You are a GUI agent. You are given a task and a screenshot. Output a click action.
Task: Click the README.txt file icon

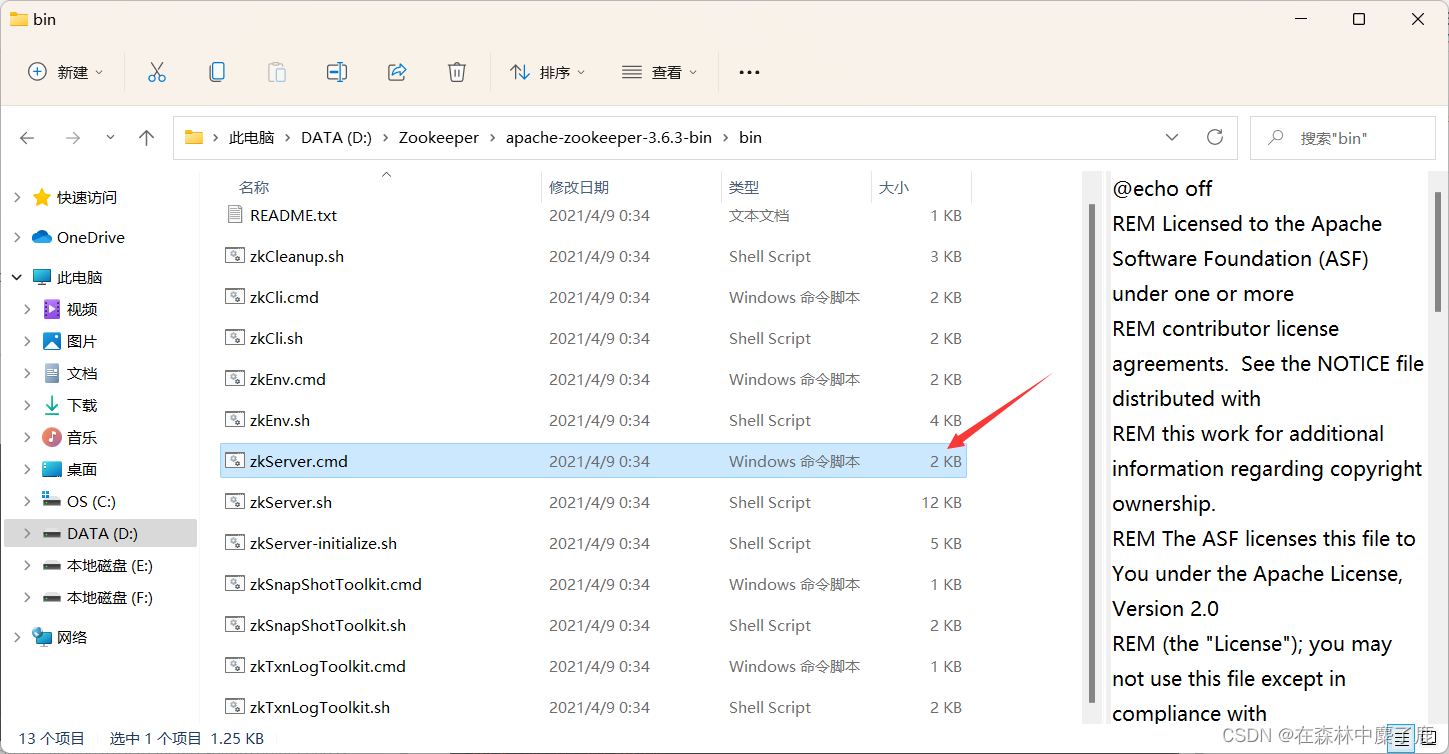tap(235, 215)
